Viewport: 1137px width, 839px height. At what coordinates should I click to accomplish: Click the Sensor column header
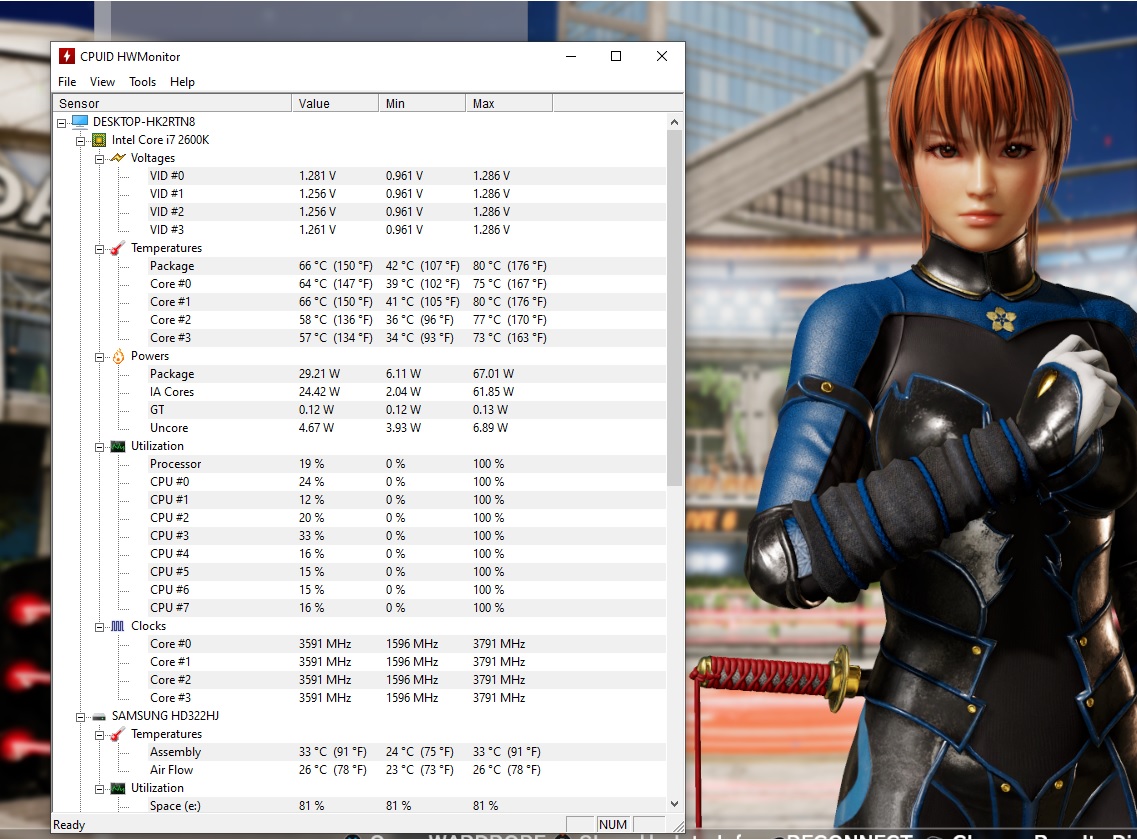[x=173, y=104]
